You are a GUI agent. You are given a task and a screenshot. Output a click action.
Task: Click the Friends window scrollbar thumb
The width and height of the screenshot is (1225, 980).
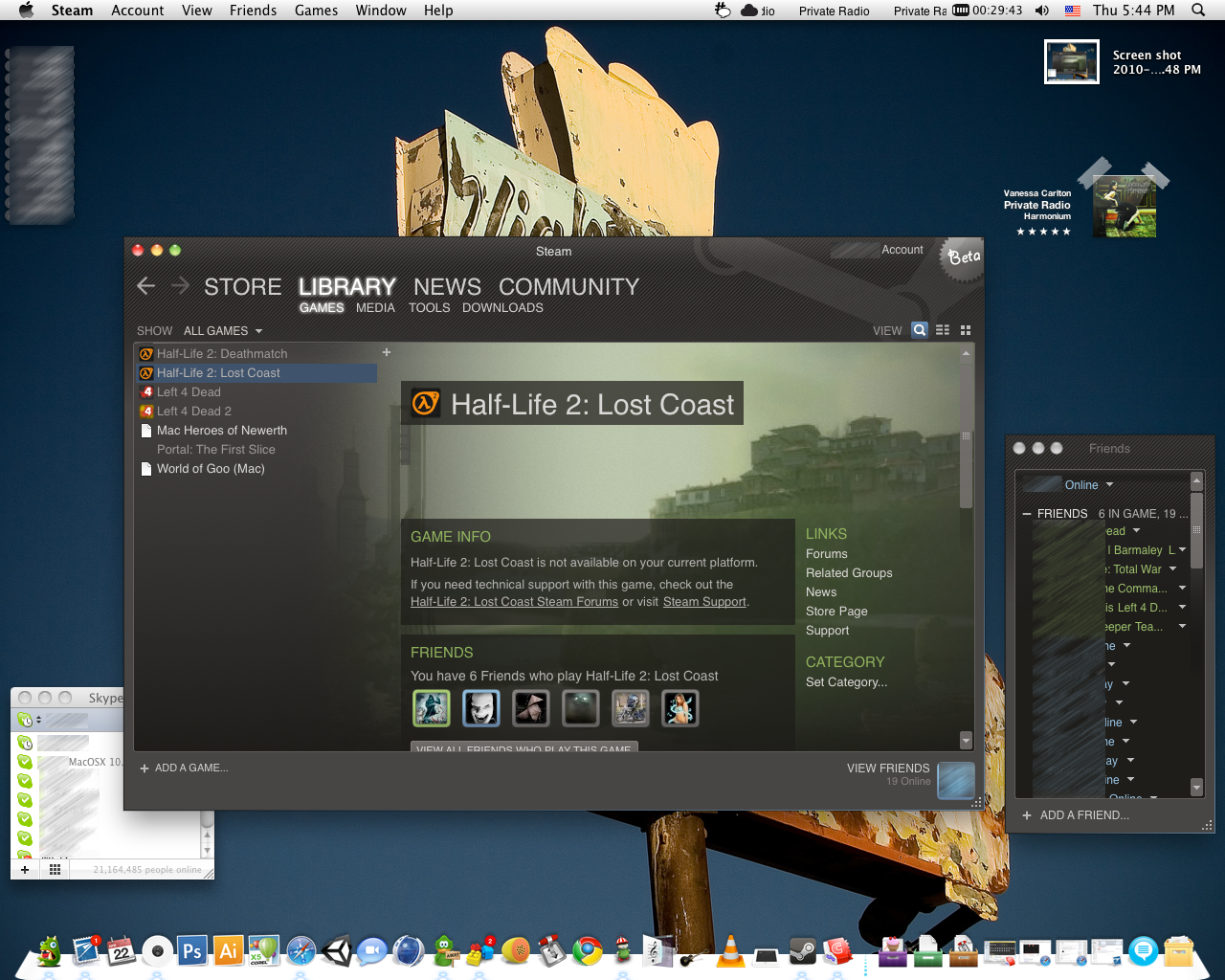pos(1196,530)
